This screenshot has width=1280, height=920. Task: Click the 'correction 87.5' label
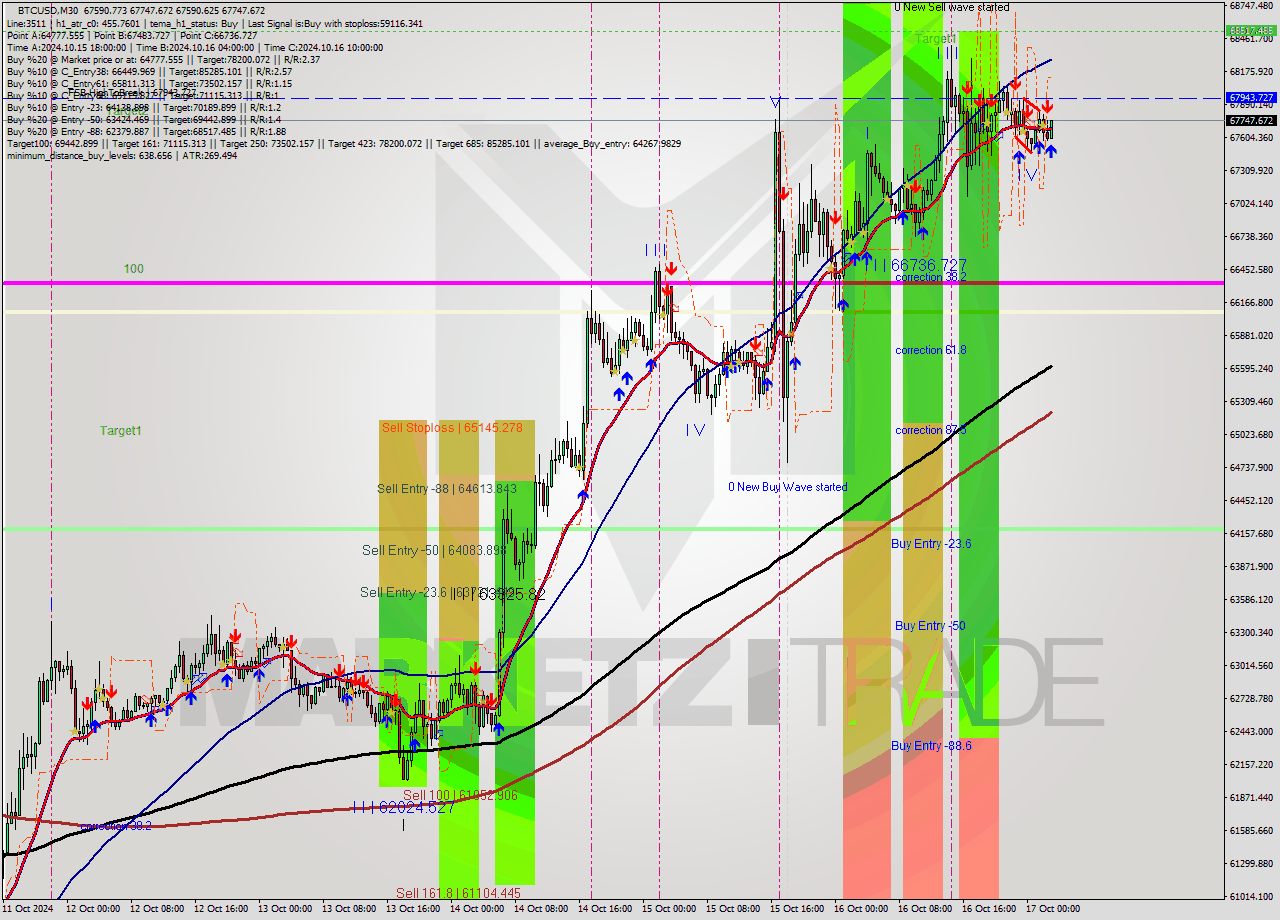tap(930, 430)
